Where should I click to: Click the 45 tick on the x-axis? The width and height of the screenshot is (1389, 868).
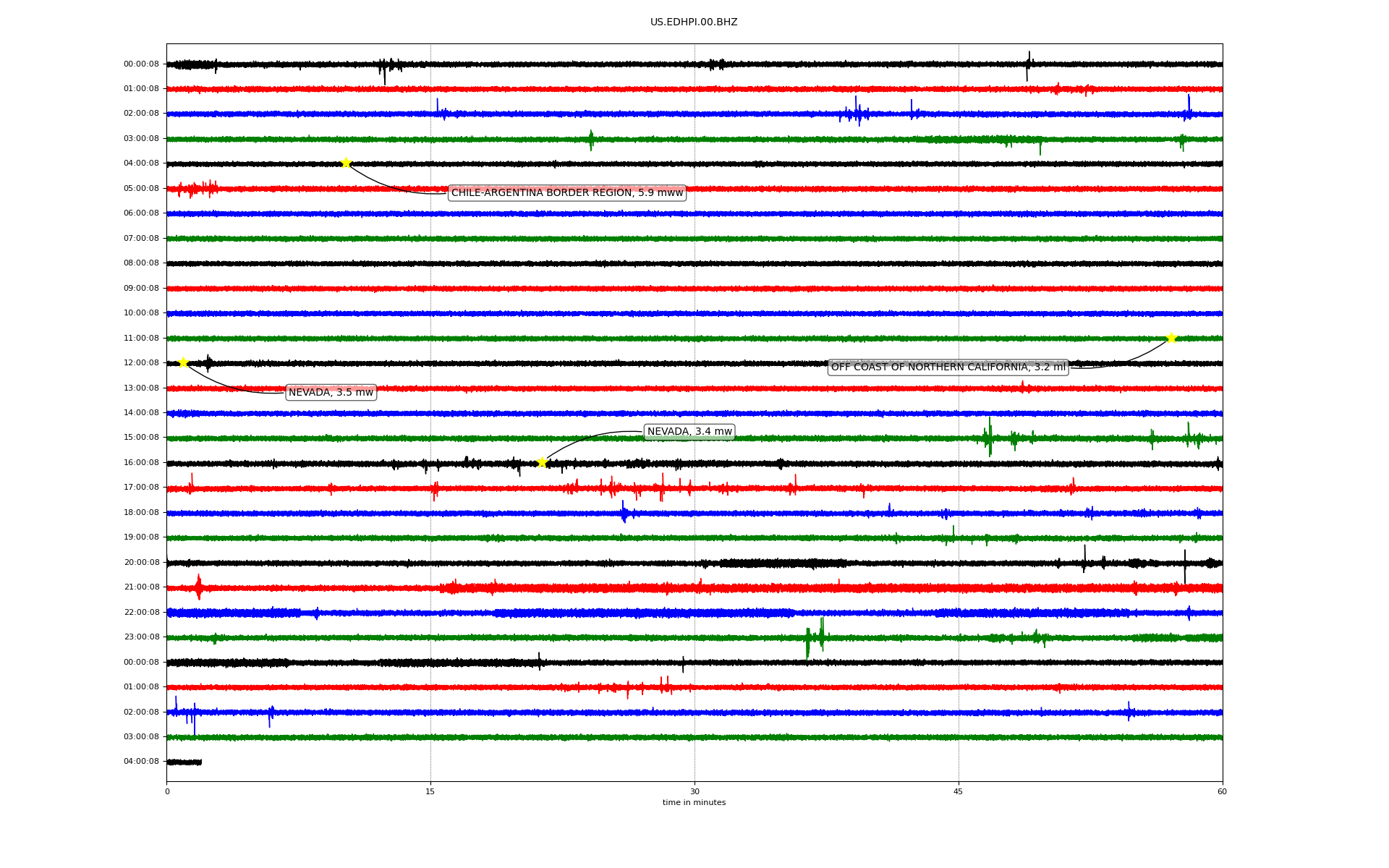click(x=958, y=791)
